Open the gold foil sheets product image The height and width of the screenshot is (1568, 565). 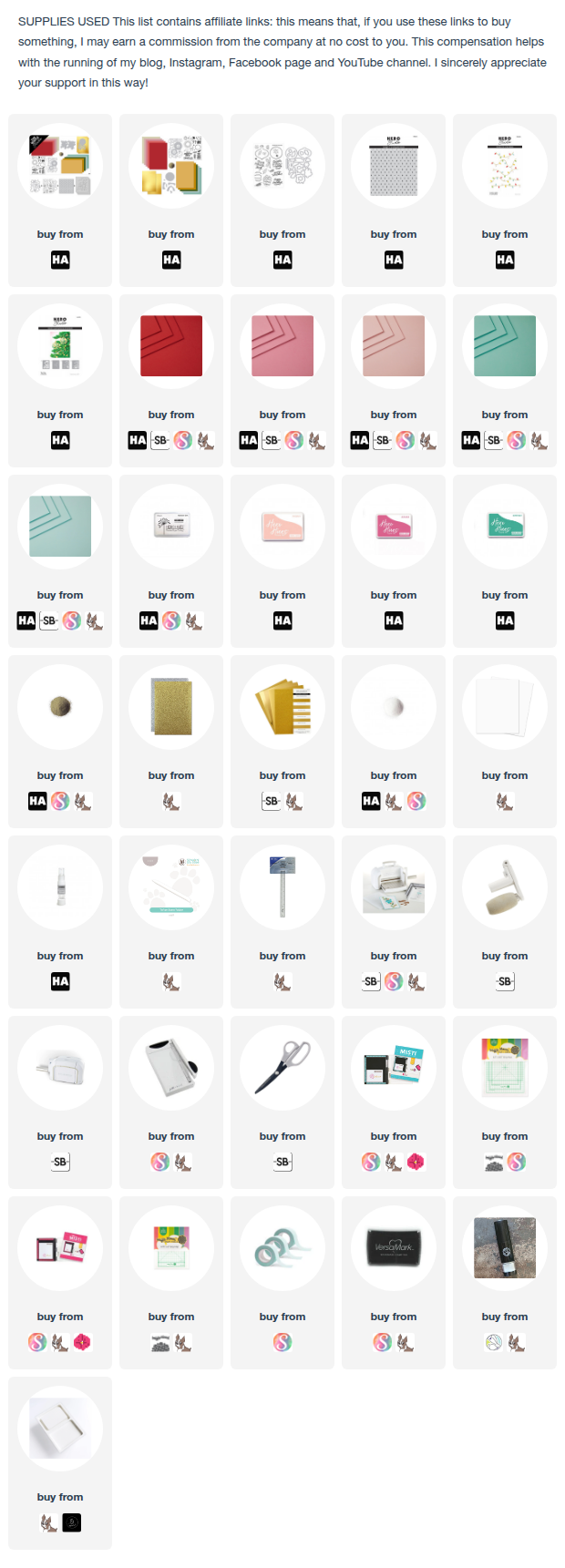pyautogui.click(x=282, y=707)
